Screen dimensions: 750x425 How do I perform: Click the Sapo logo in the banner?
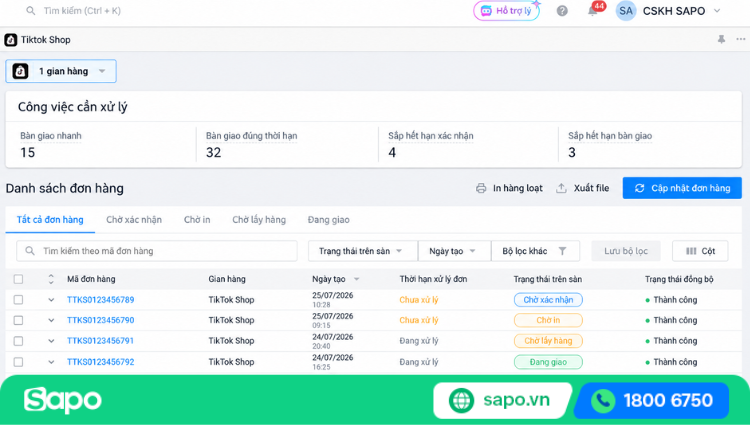tap(63, 400)
